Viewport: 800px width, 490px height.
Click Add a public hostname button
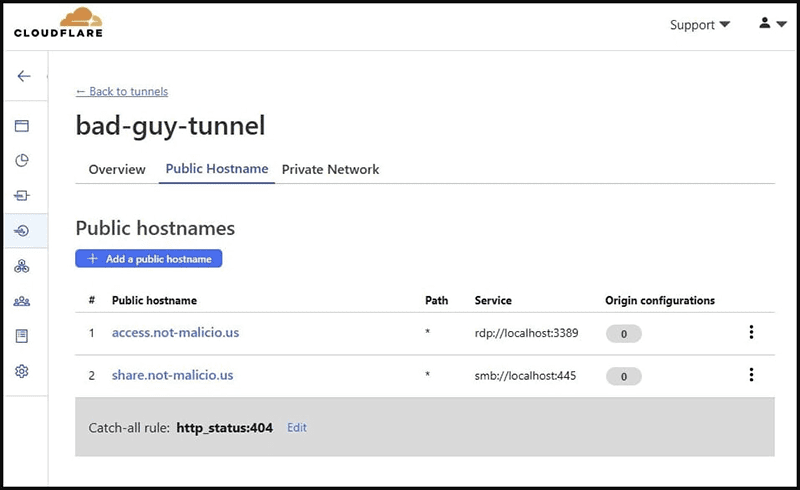(x=148, y=259)
